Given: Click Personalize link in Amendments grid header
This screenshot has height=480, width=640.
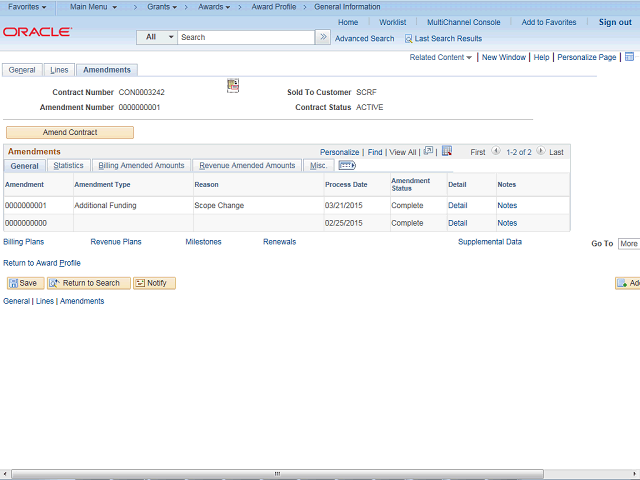Looking at the screenshot, I should tap(340, 152).
